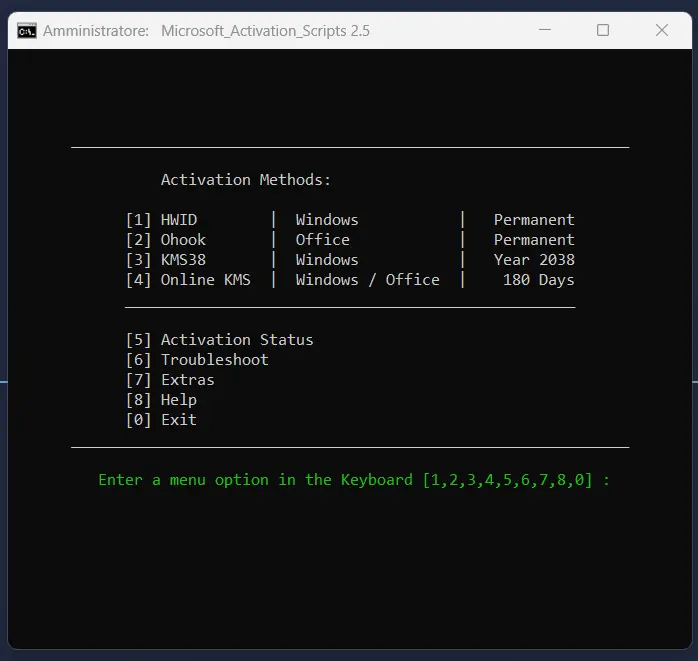This screenshot has height=661, width=698.
Task: Click the 'Amministratore:' title text
Action: [x=96, y=31]
